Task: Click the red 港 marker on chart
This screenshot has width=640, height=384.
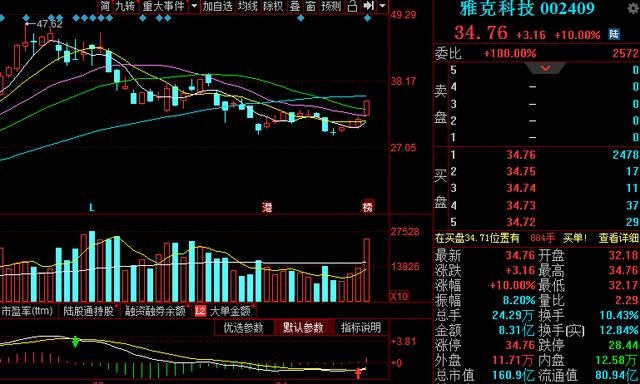Action: (267, 207)
